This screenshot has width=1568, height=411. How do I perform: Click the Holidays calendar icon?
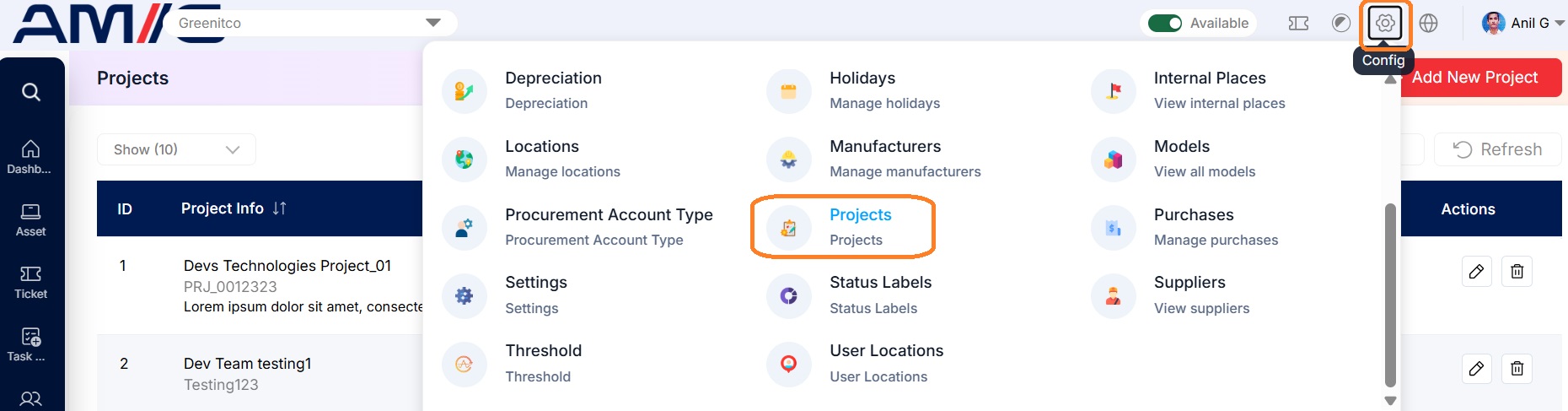(x=788, y=91)
